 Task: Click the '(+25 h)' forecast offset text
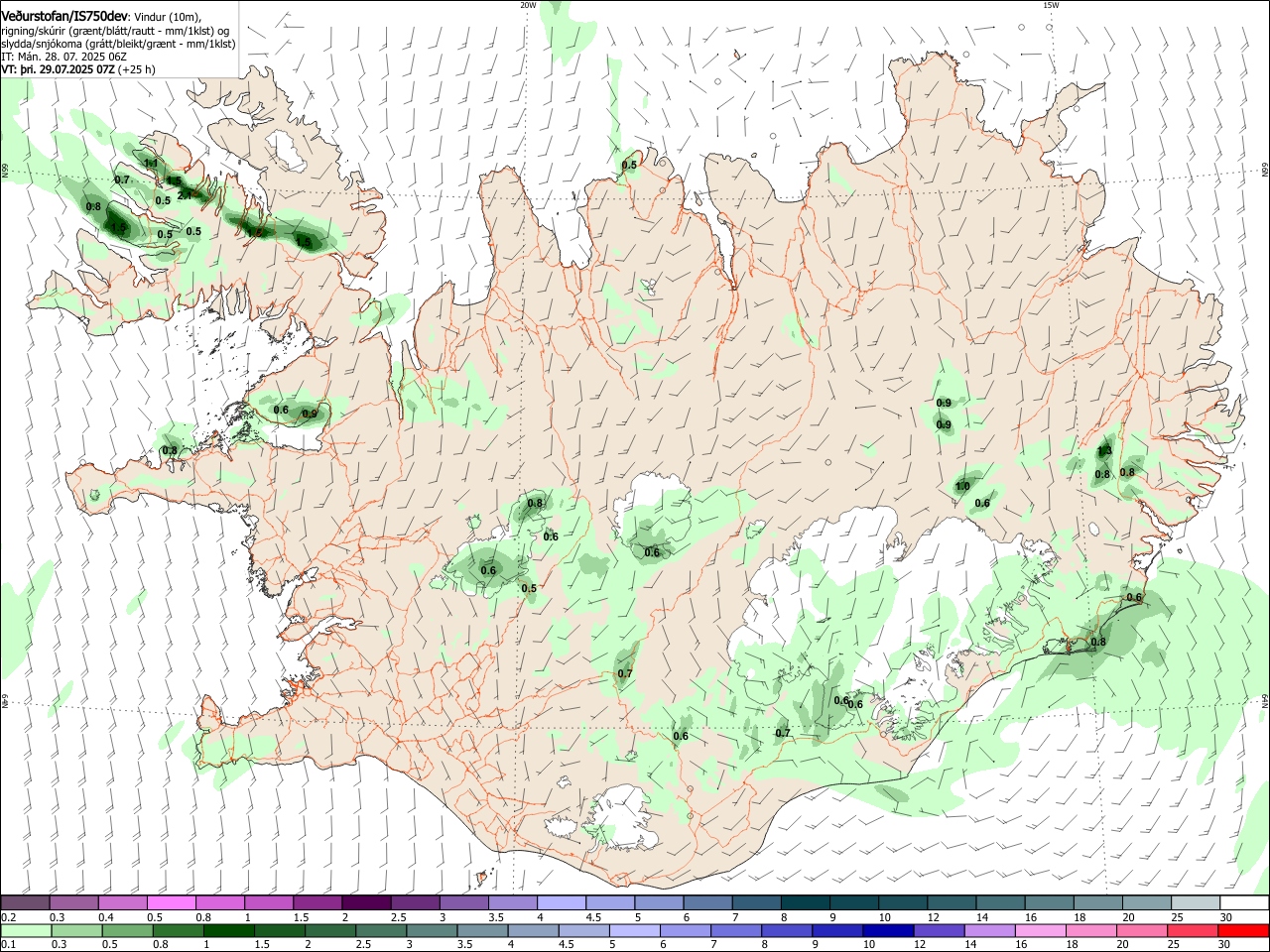click(136, 69)
